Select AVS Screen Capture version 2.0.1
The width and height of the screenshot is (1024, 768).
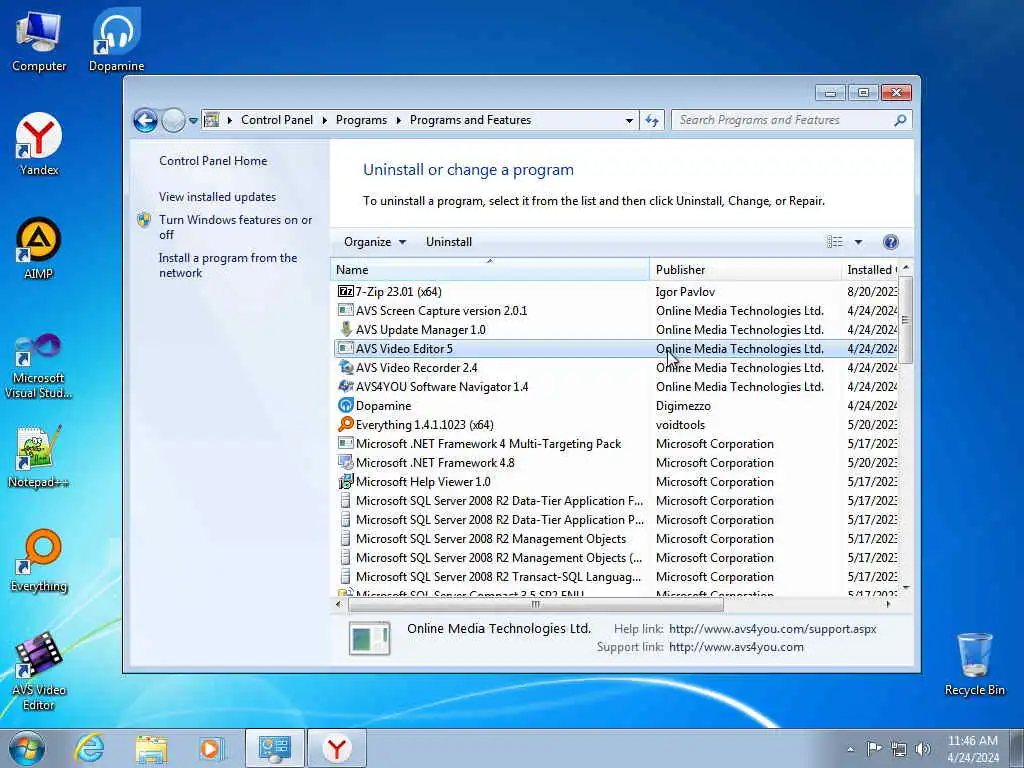(616, 311)
